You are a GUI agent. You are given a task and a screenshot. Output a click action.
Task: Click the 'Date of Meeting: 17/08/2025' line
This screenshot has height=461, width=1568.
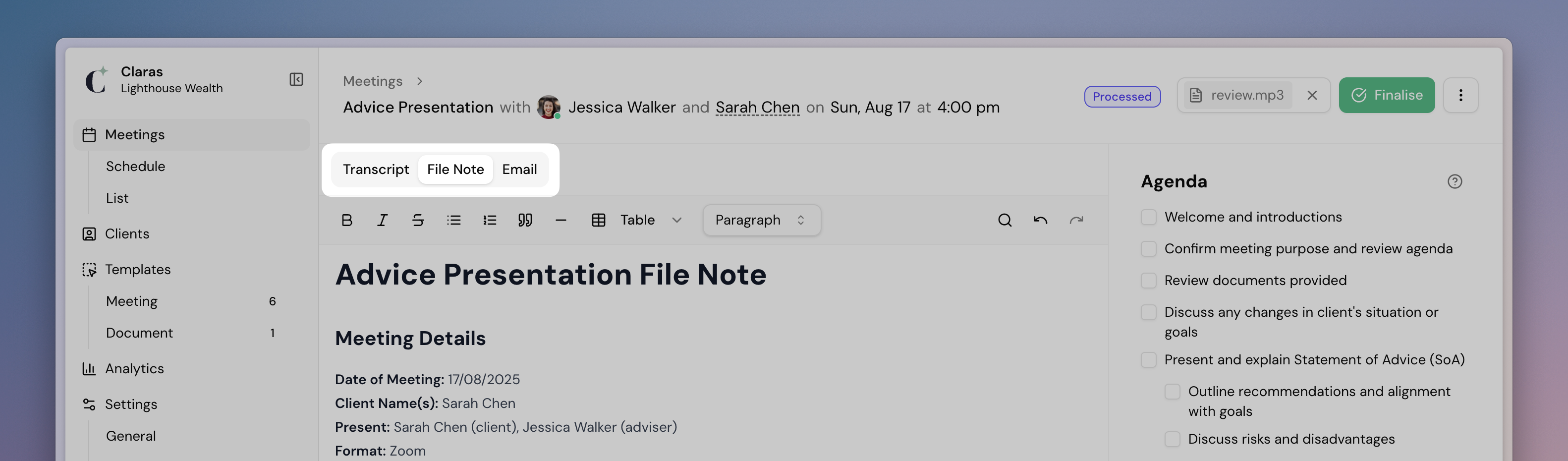tap(427, 379)
